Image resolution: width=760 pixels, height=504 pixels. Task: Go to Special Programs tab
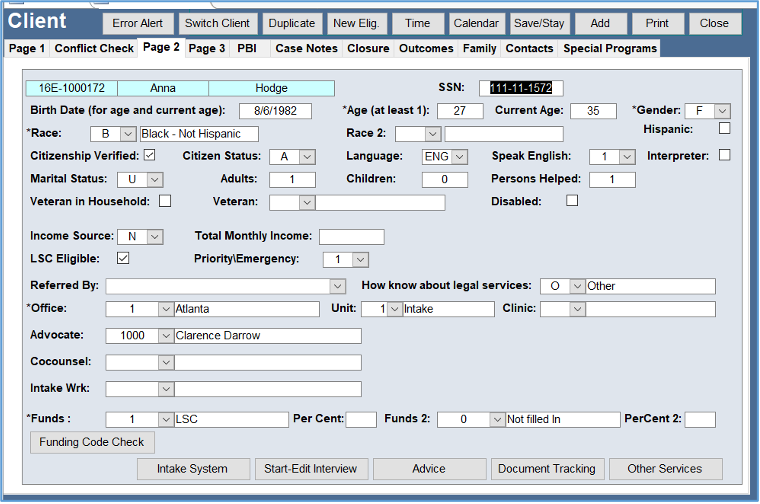coord(610,48)
